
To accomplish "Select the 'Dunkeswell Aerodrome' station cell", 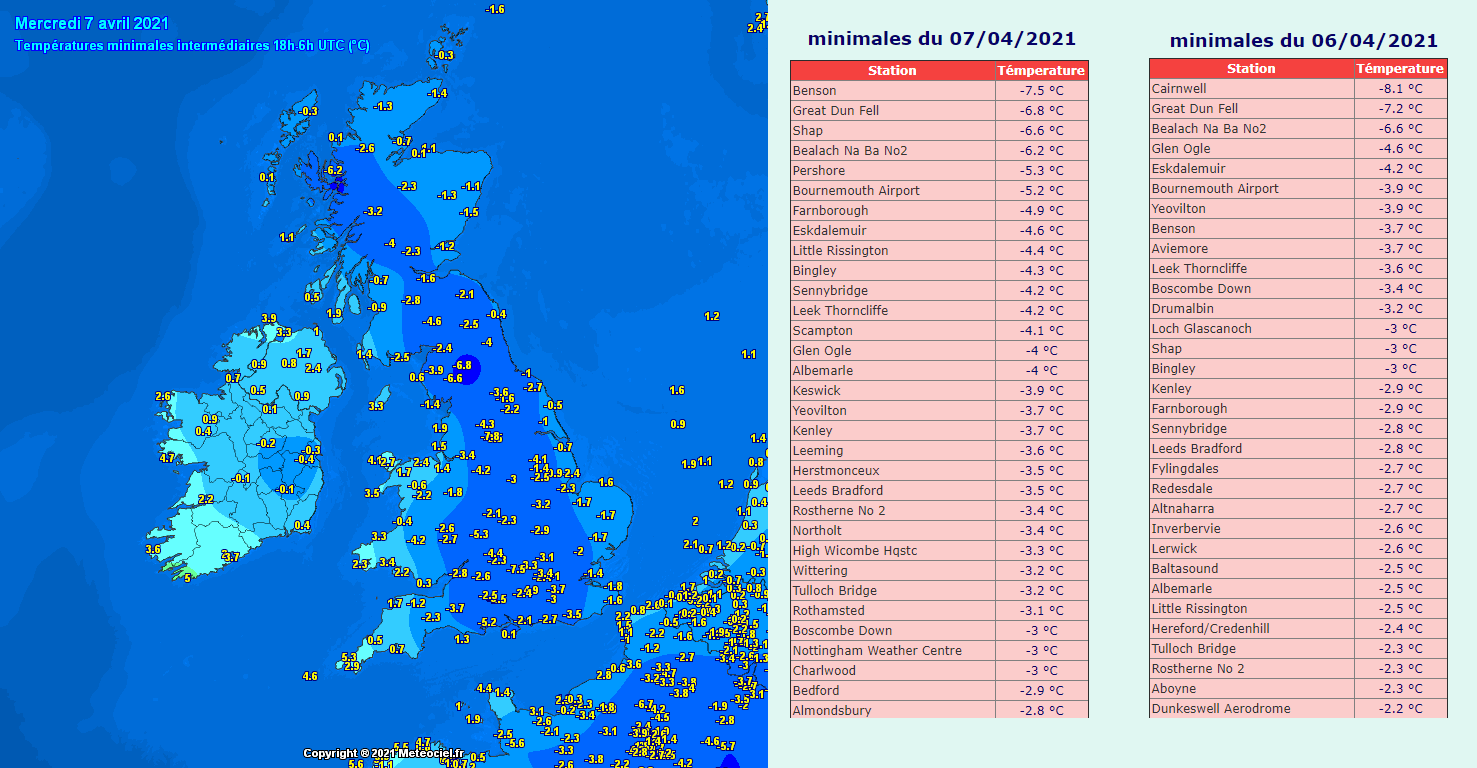I will (x=1252, y=708).
